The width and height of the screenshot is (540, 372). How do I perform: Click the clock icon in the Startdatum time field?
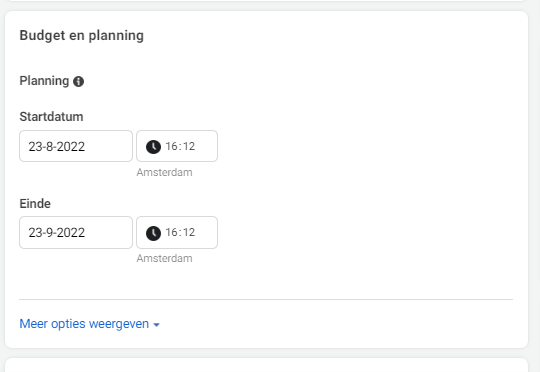click(153, 147)
